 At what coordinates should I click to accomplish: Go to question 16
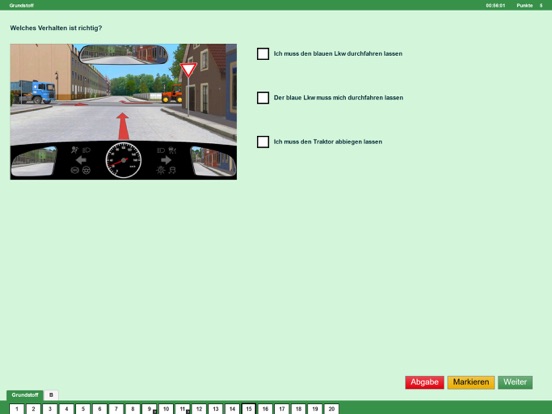pyautogui.click(x=265, y=409)
